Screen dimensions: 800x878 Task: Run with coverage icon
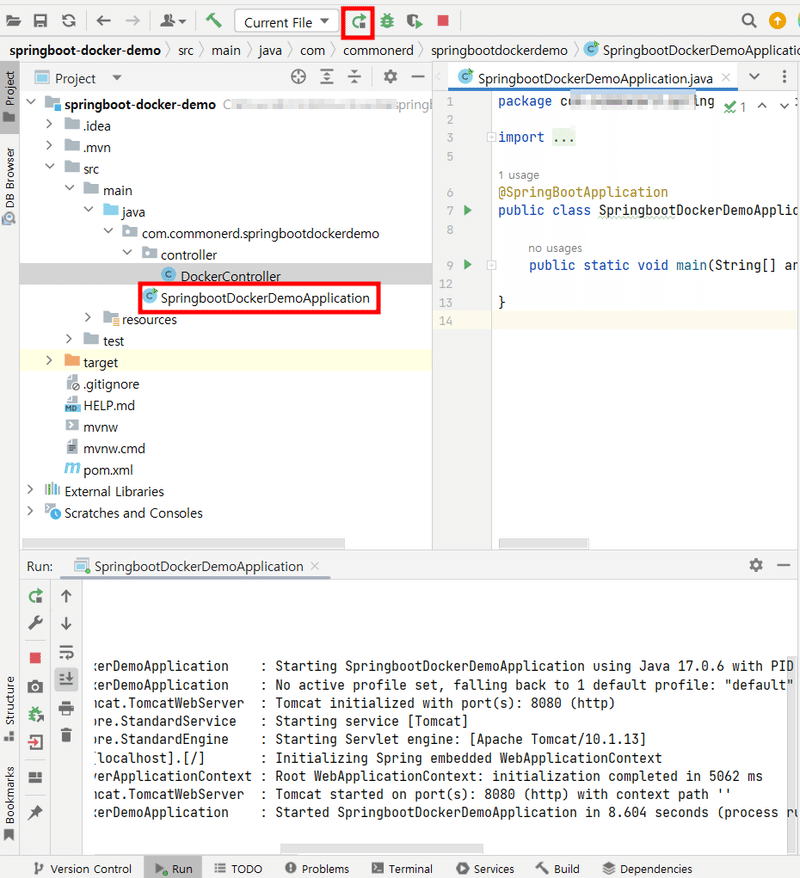point(414,21)
